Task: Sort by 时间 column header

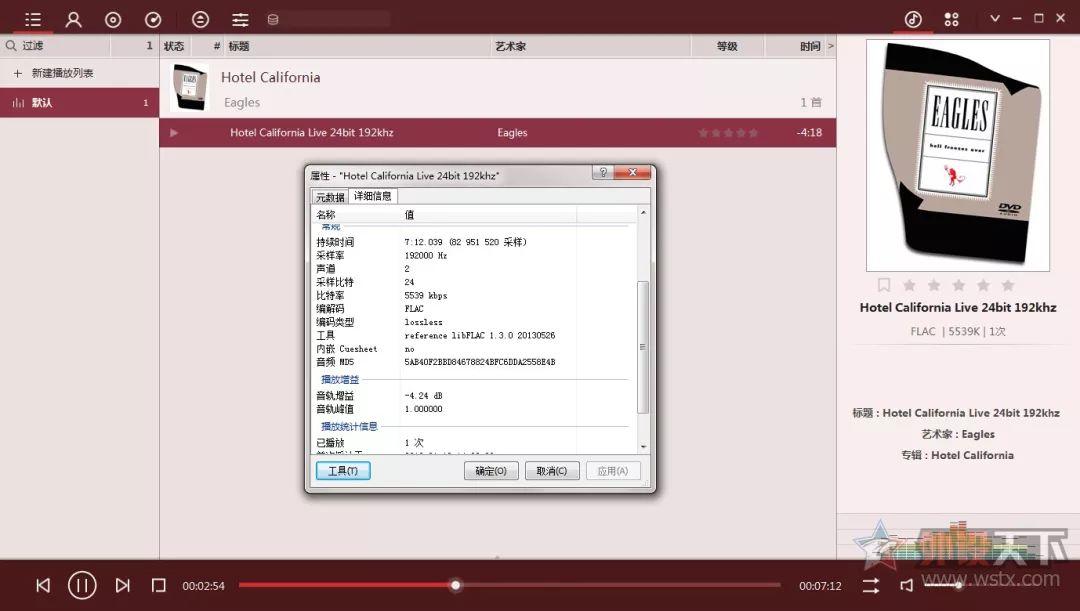Action: (810, 46)
